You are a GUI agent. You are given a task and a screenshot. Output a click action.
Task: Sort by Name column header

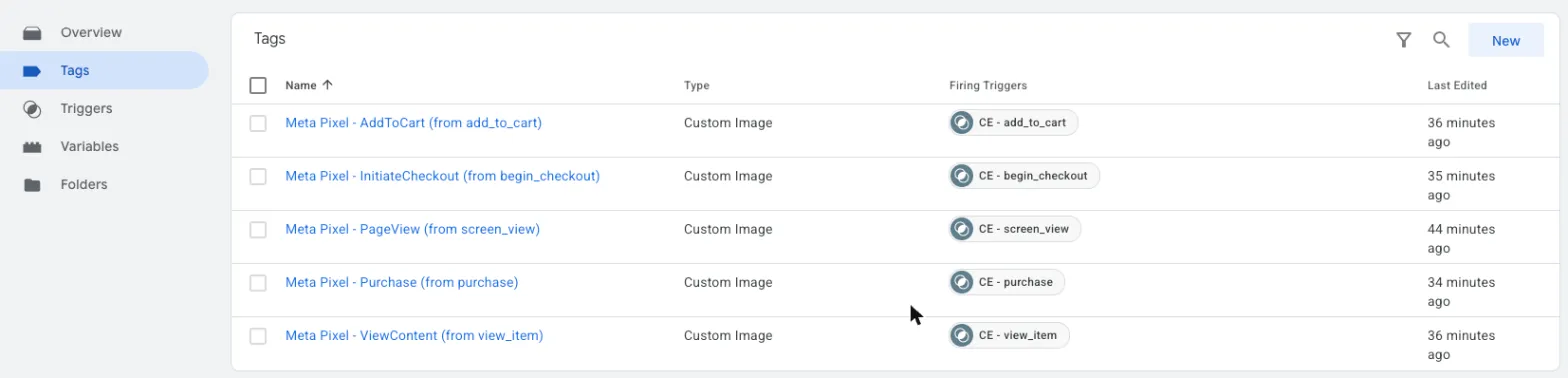click(301, 86)
